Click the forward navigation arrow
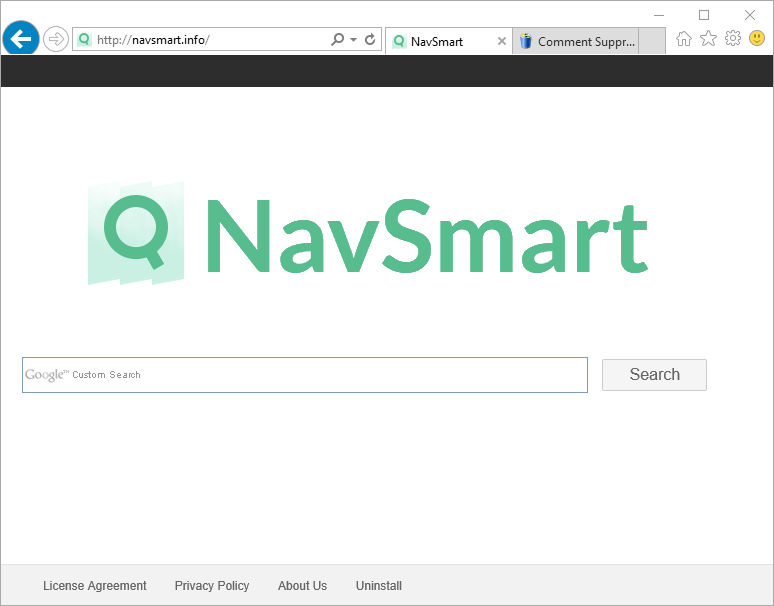The image size is (774, 606). [55, 39]
